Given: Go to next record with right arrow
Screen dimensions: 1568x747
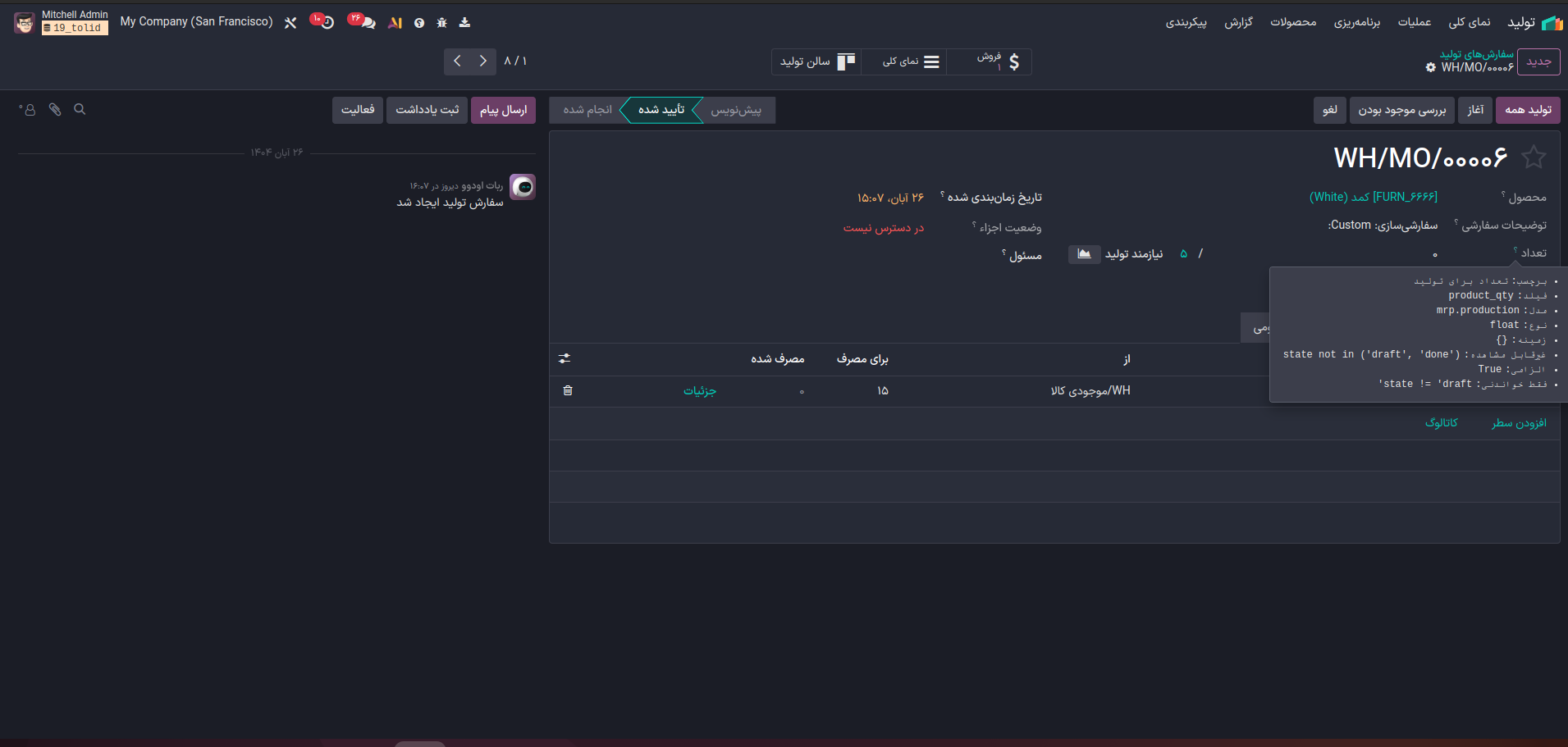Looking at the screenshot, I should pos(483,61).
